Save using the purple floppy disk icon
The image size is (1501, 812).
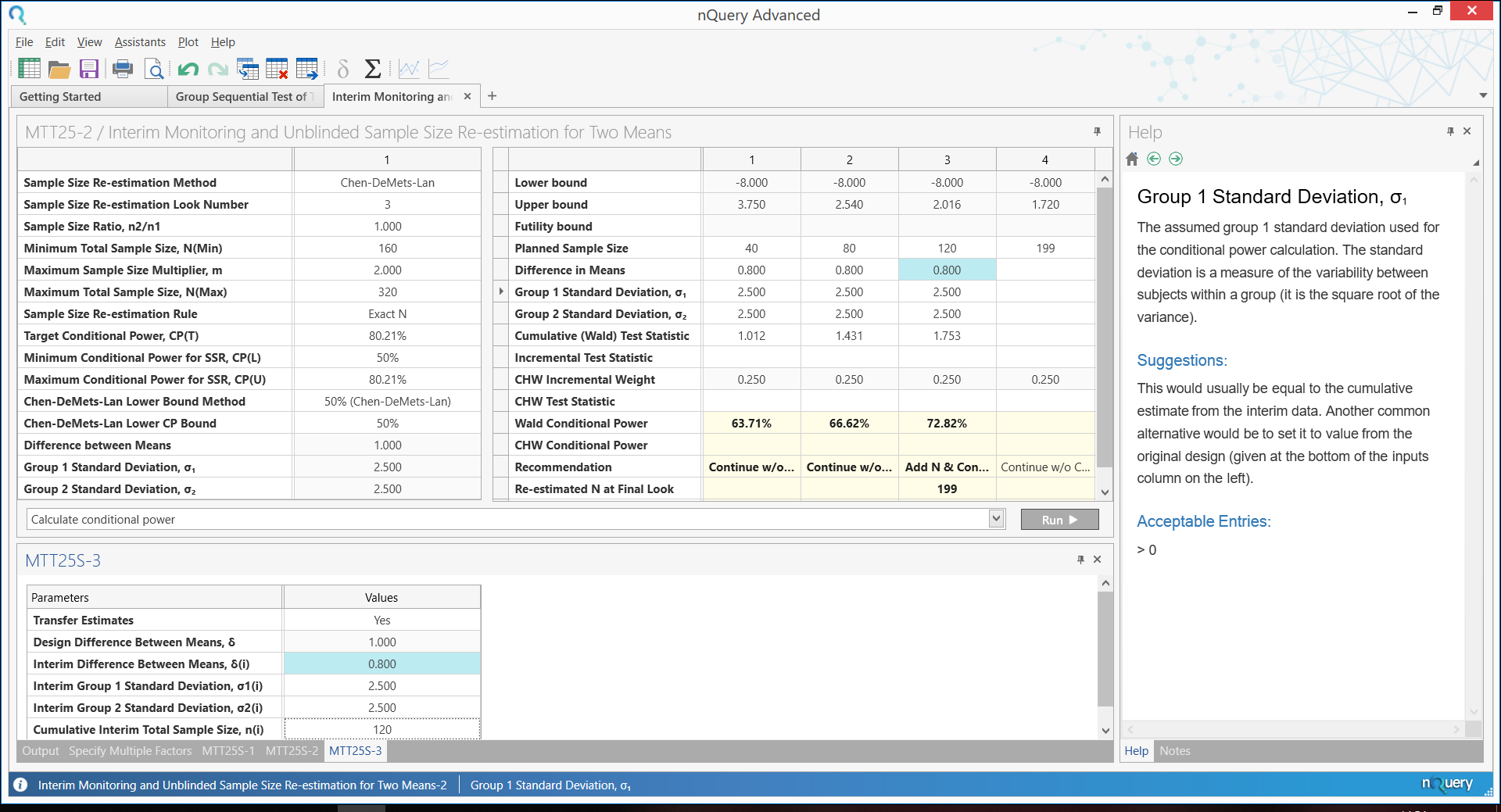tap(89, 70)
